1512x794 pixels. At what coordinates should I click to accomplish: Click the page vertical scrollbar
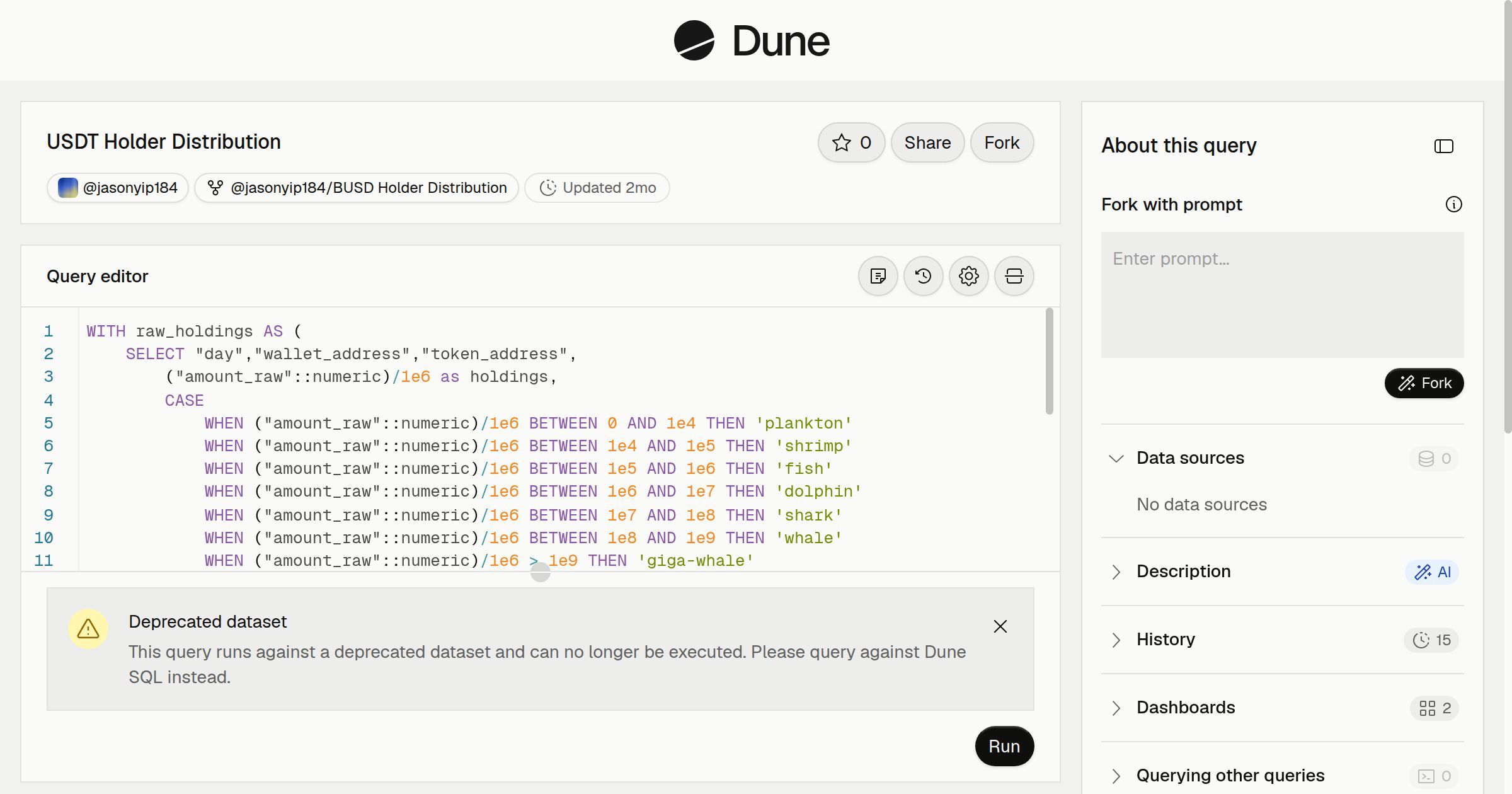point(1508,217)
